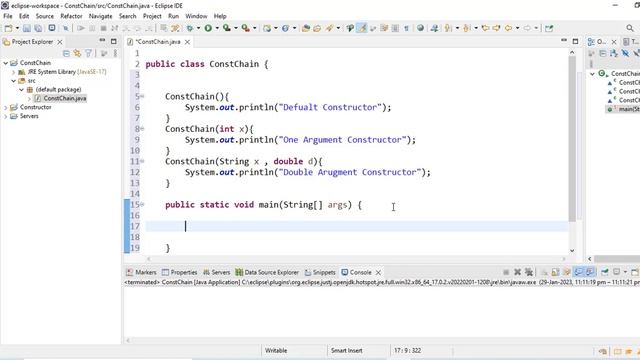The height and width of the screenshot is (360, 640).
Task: Fold the main method at line 15
Action: [x=142, y=204]
